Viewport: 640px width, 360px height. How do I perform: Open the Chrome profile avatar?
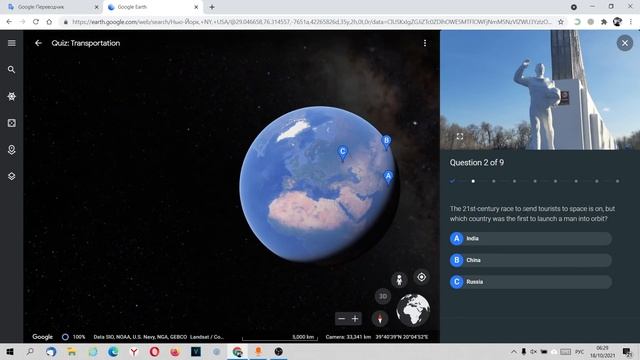pos(617,22)
